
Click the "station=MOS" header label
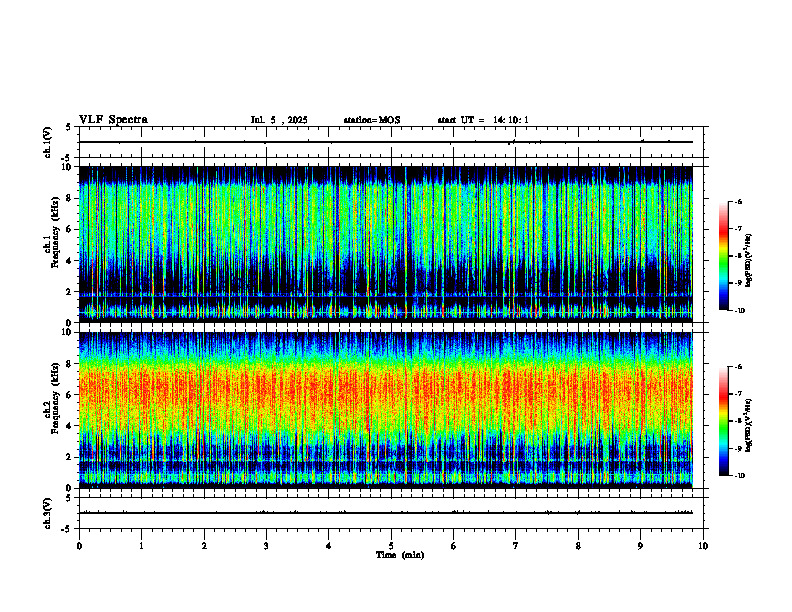pos(372,120)
